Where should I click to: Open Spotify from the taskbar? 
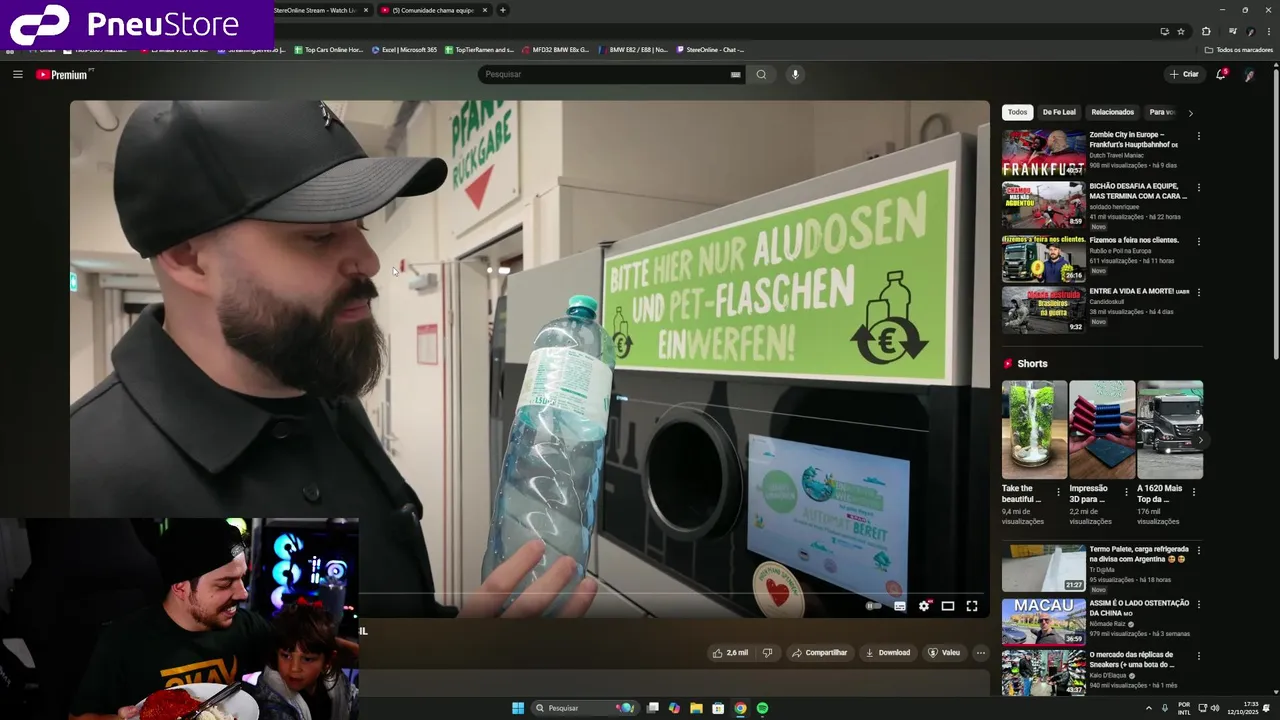(762, 708)
